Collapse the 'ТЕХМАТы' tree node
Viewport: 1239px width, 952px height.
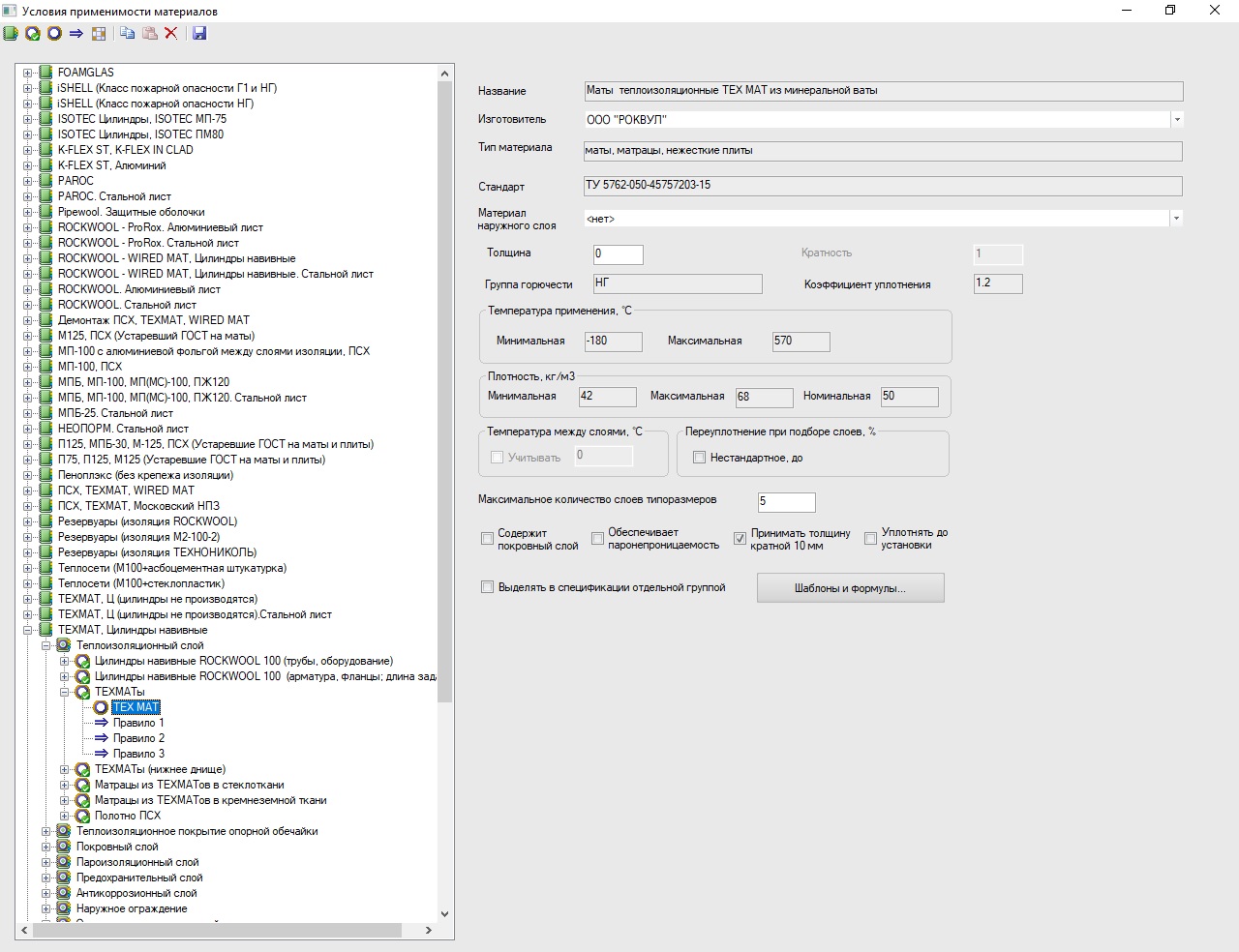click(65, 692)
